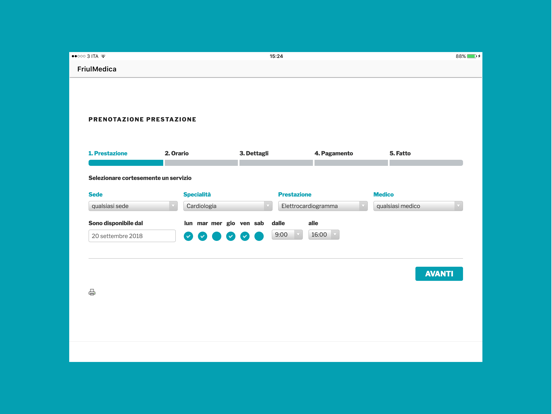Change the dalle start time dropdown
552x414 pixels.
(287, 234)
